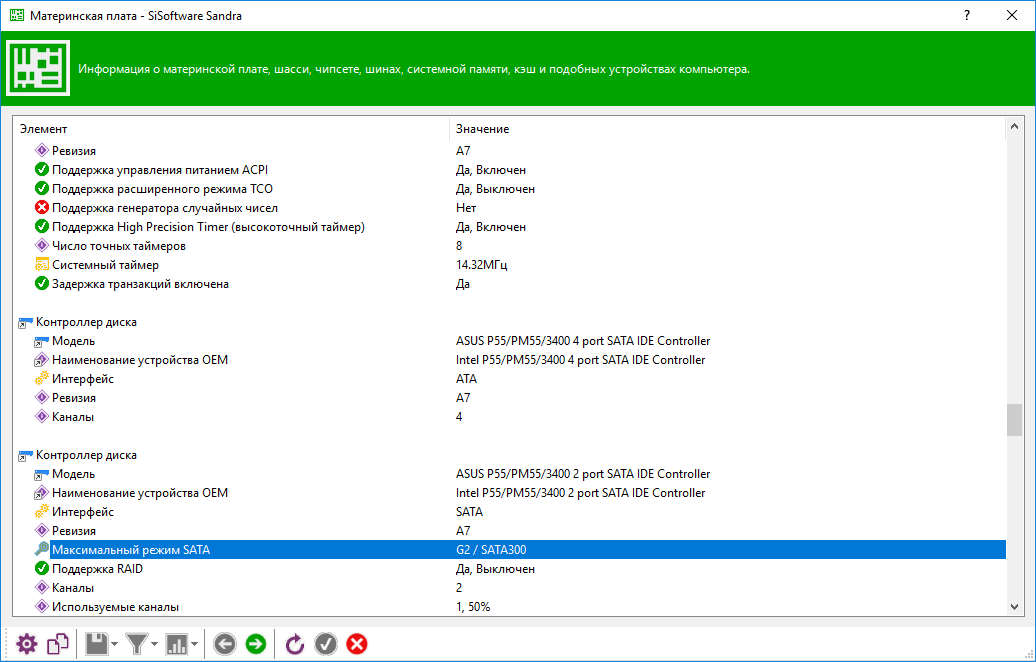
Task: Click the Да, Выключен value of the RAID row
Action: [496, 569]
